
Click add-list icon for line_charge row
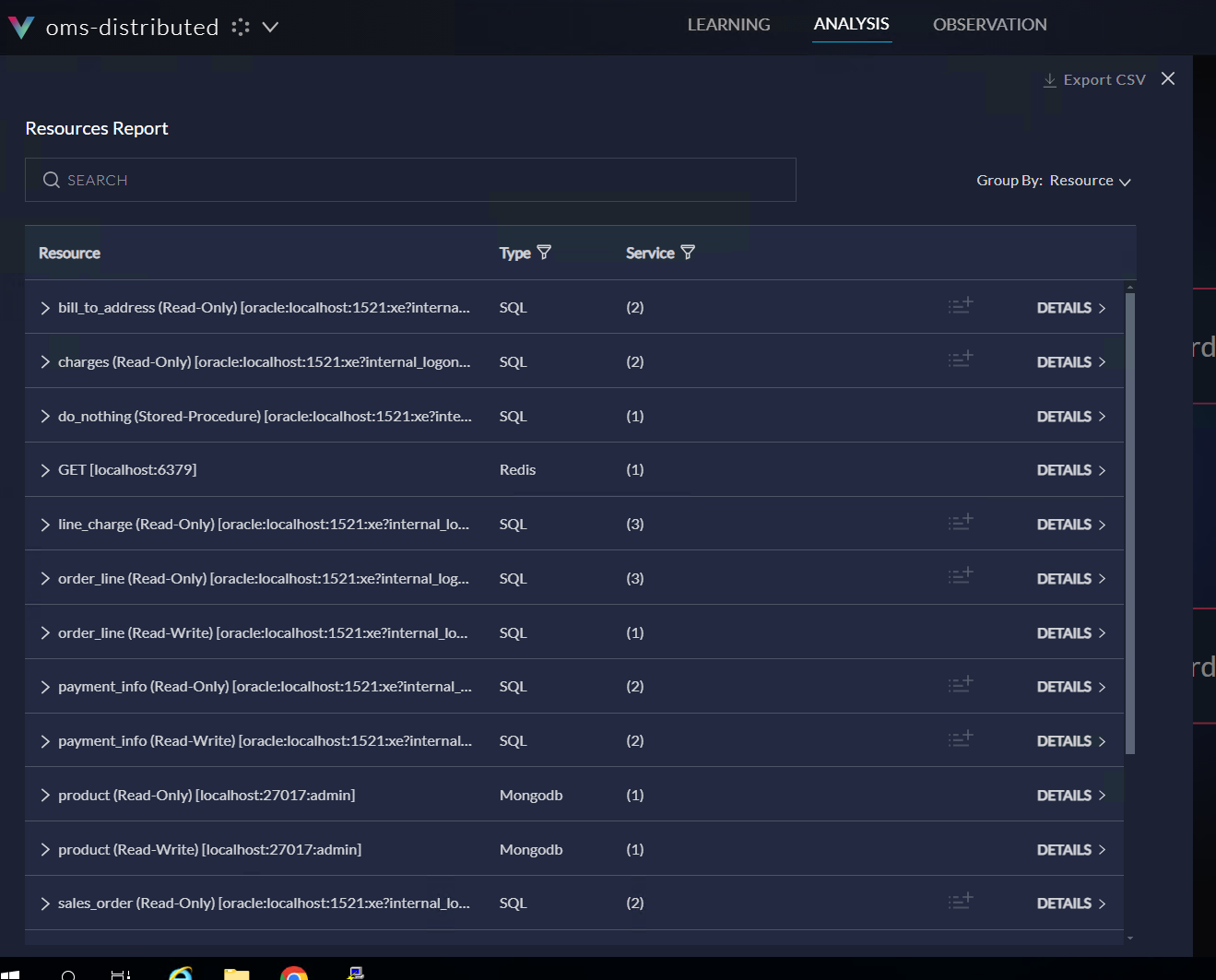(961, 522)
